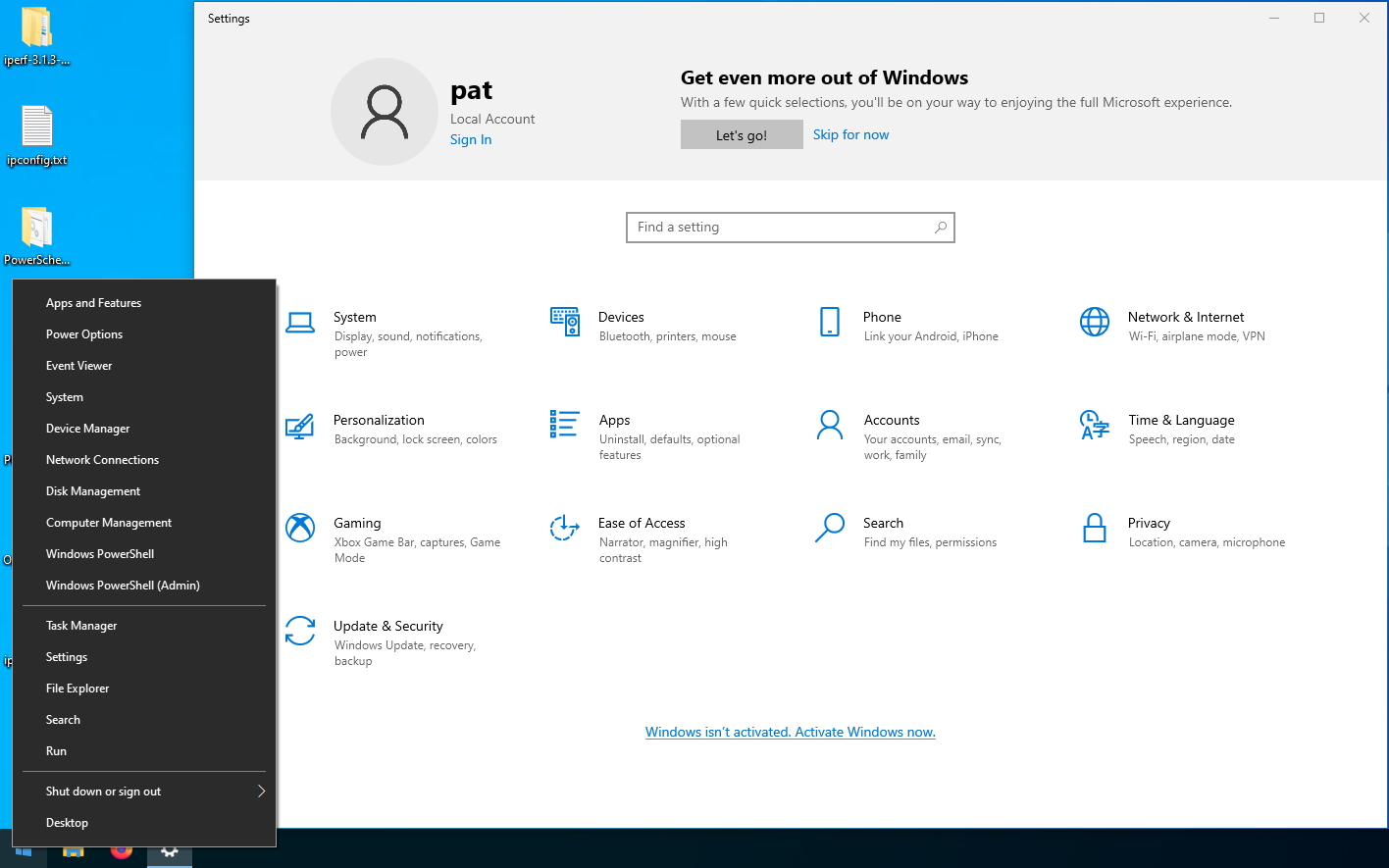Click the Firefox taskbar icon
Viewport: 1389px width, 868px height.
(x=122, y=852)
